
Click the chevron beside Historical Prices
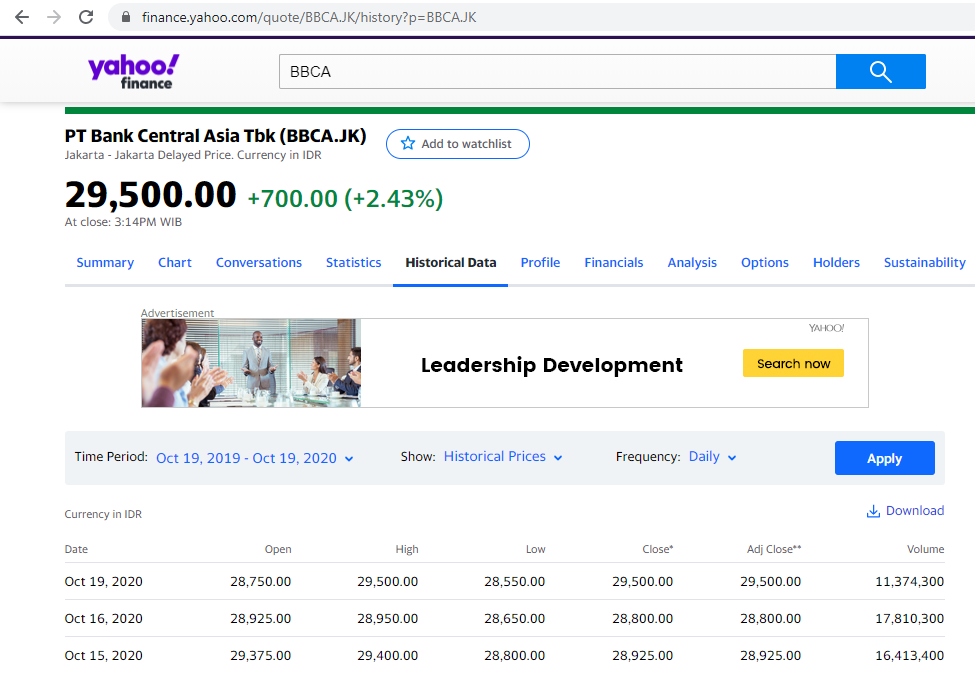(x=558, y=458)
